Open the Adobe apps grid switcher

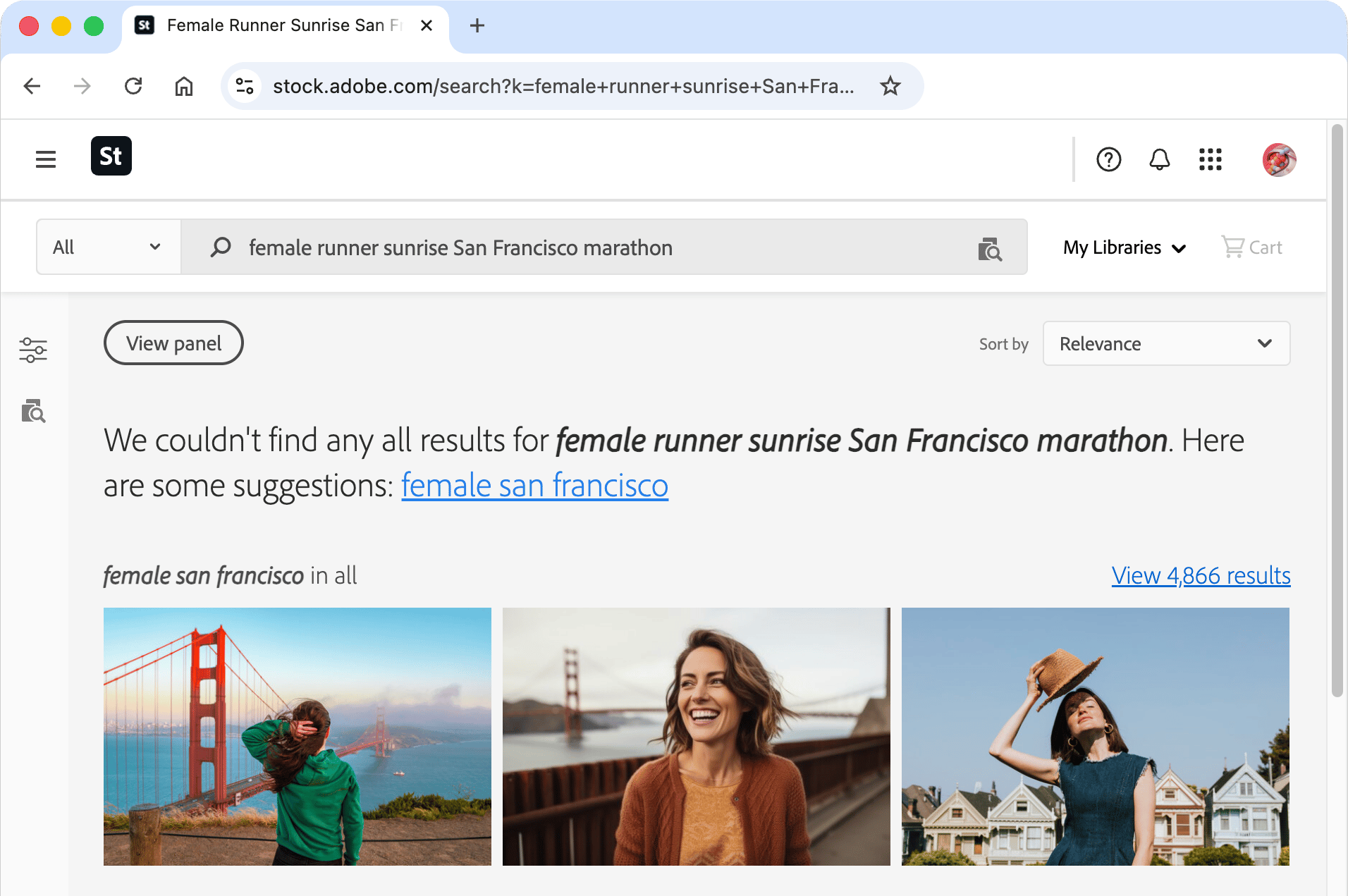click(1210, 159)
